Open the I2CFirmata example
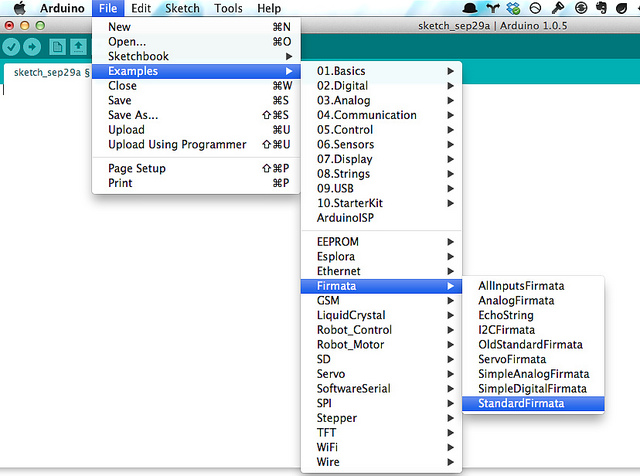 click(x=533, y=330)
